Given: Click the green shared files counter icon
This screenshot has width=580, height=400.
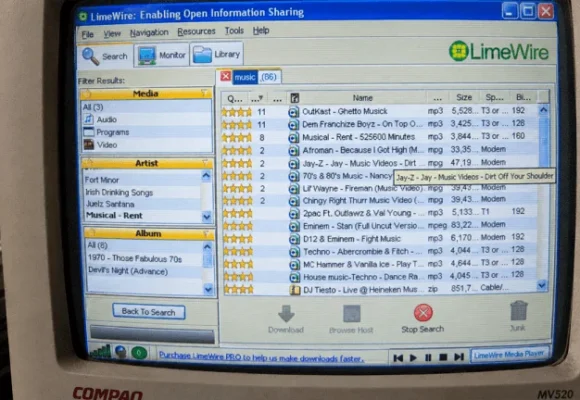Looking at the screenshot, I should click(139, 353).
